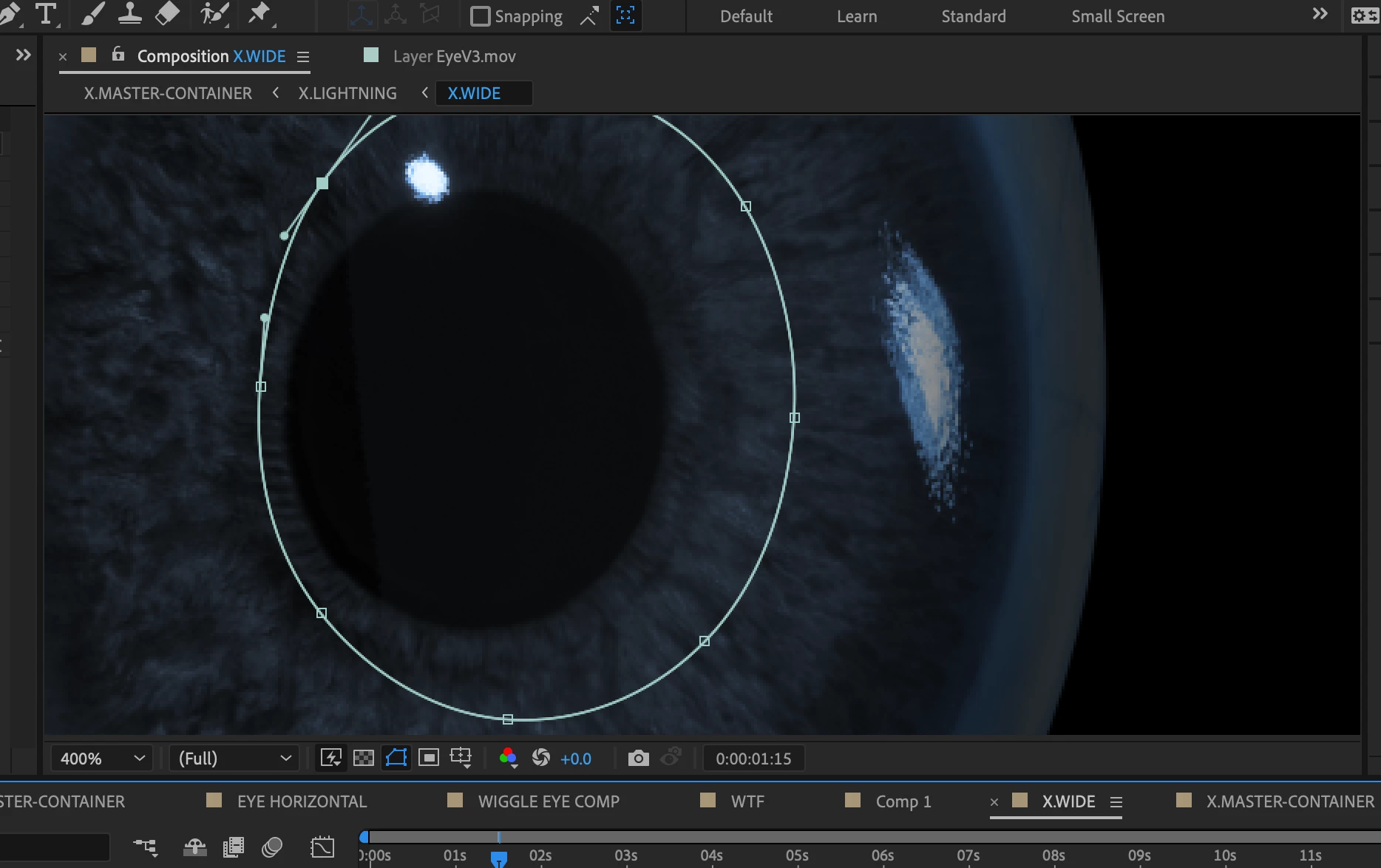
Task: Select the WIGGLE EYE COMP timeline tab
Action: click(x=549, y=801)
